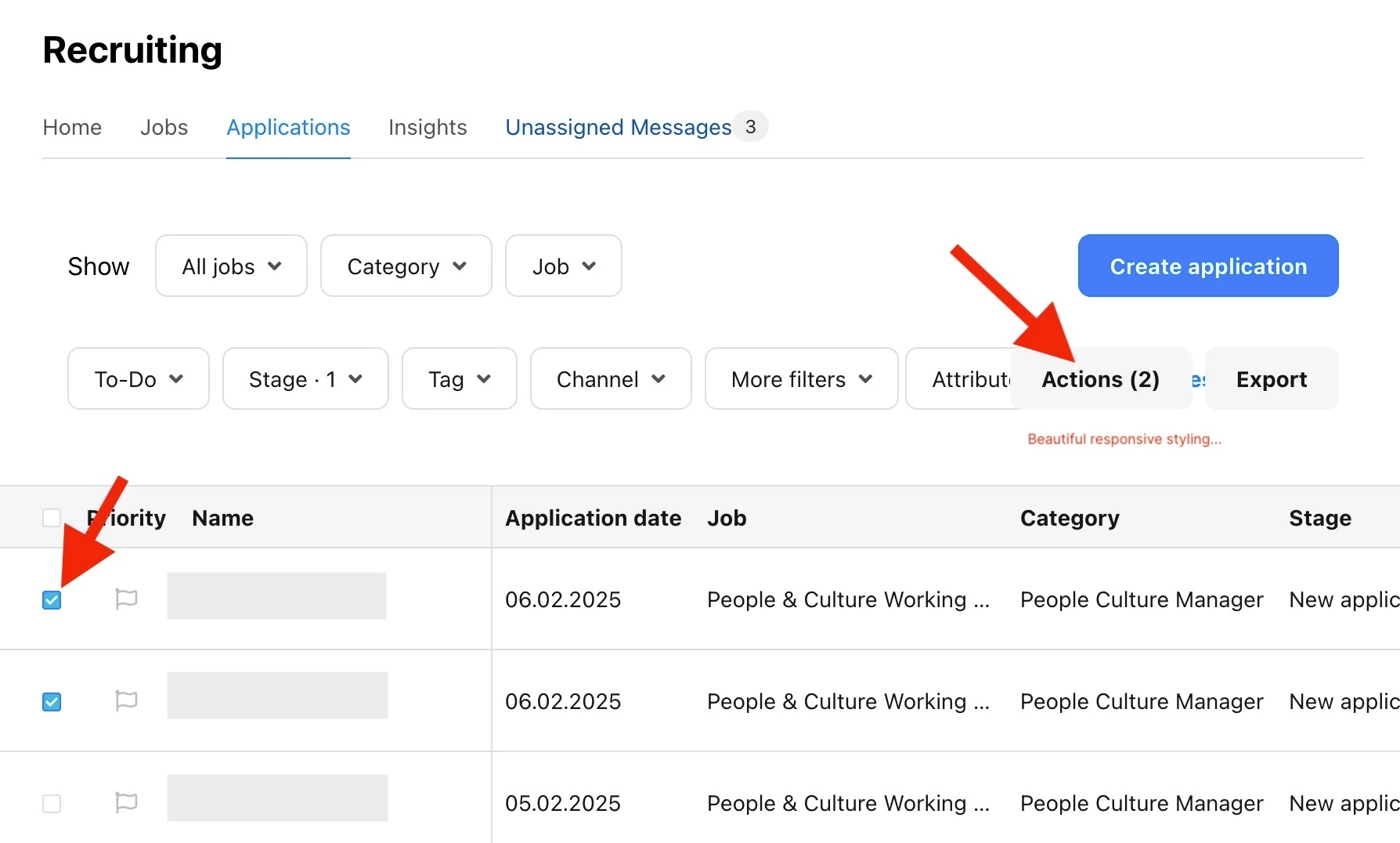Click the Application date column header

point(593,518)
